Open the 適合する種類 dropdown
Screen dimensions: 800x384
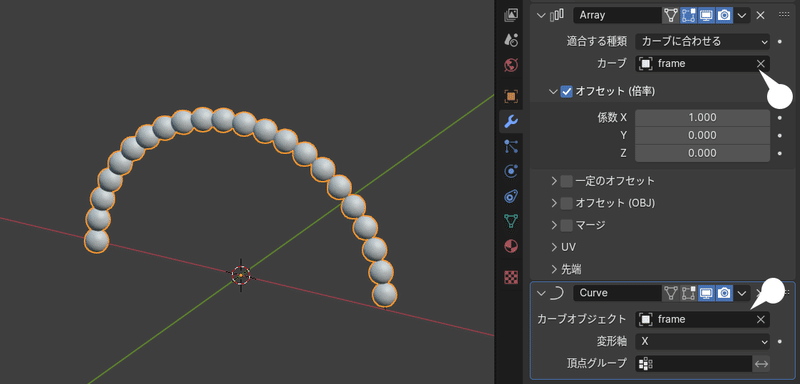pos(703,41)
